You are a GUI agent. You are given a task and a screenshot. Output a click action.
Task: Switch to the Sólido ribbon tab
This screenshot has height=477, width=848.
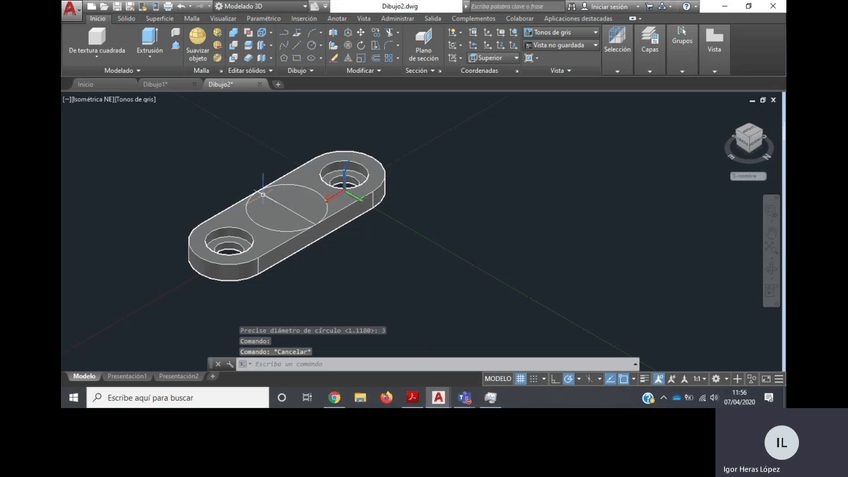tap(126, 18)
